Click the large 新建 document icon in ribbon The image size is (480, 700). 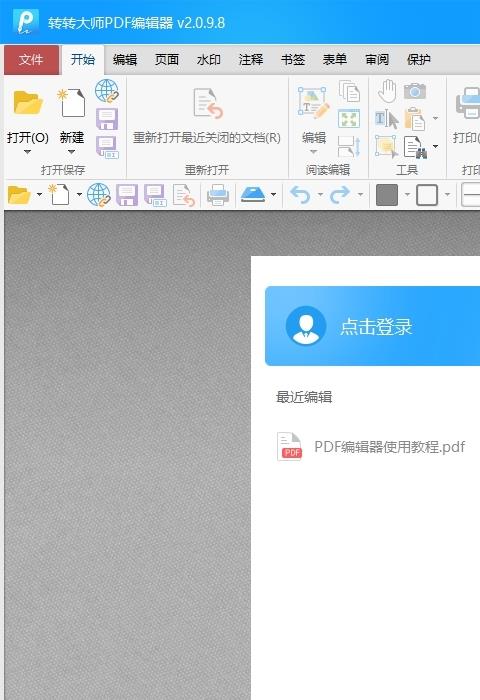point(71,103)
